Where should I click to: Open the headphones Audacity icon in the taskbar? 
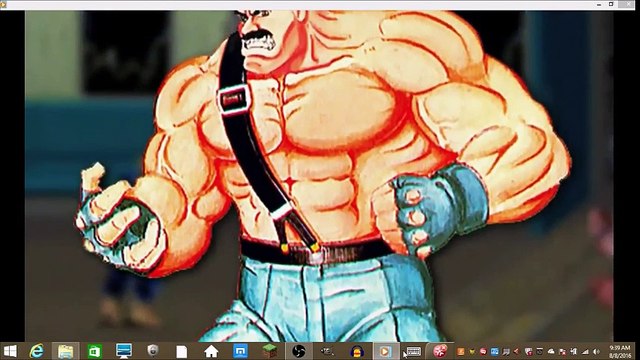(357, 351)
